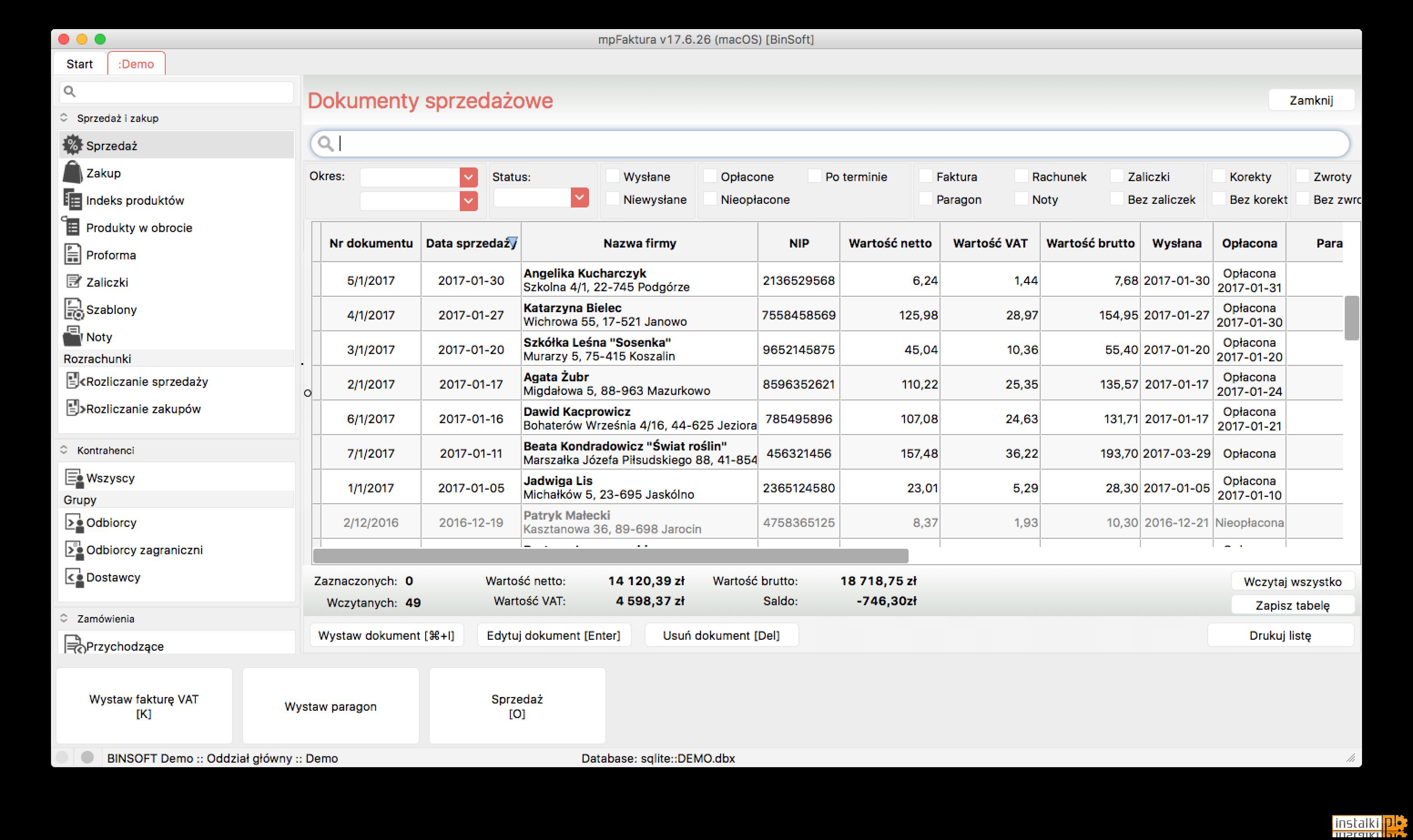
Task: Collapse the Zamówienia section
Action: point(64,618)
